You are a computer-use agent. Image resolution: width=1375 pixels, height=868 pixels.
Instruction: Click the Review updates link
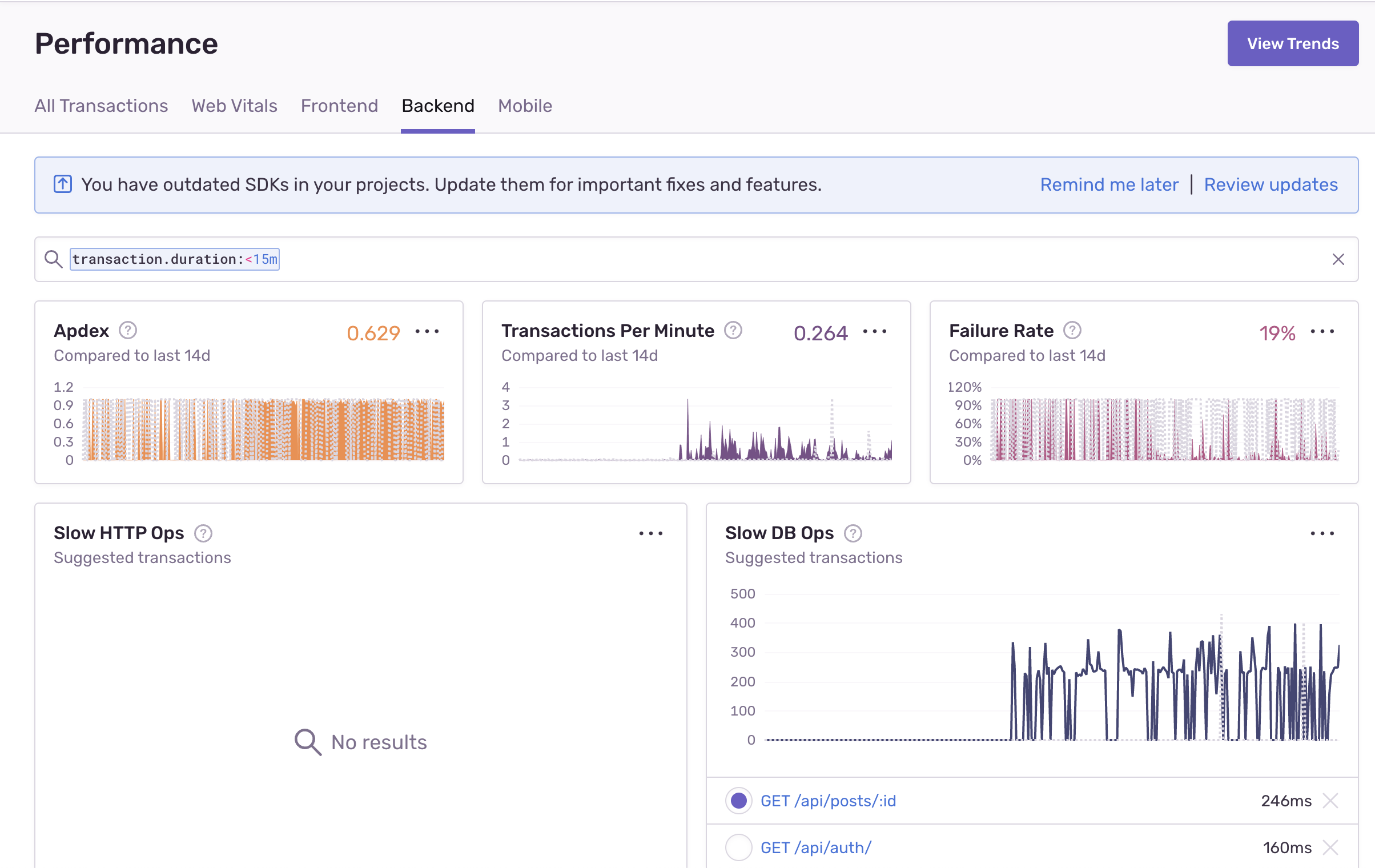tap(1271, 184)
